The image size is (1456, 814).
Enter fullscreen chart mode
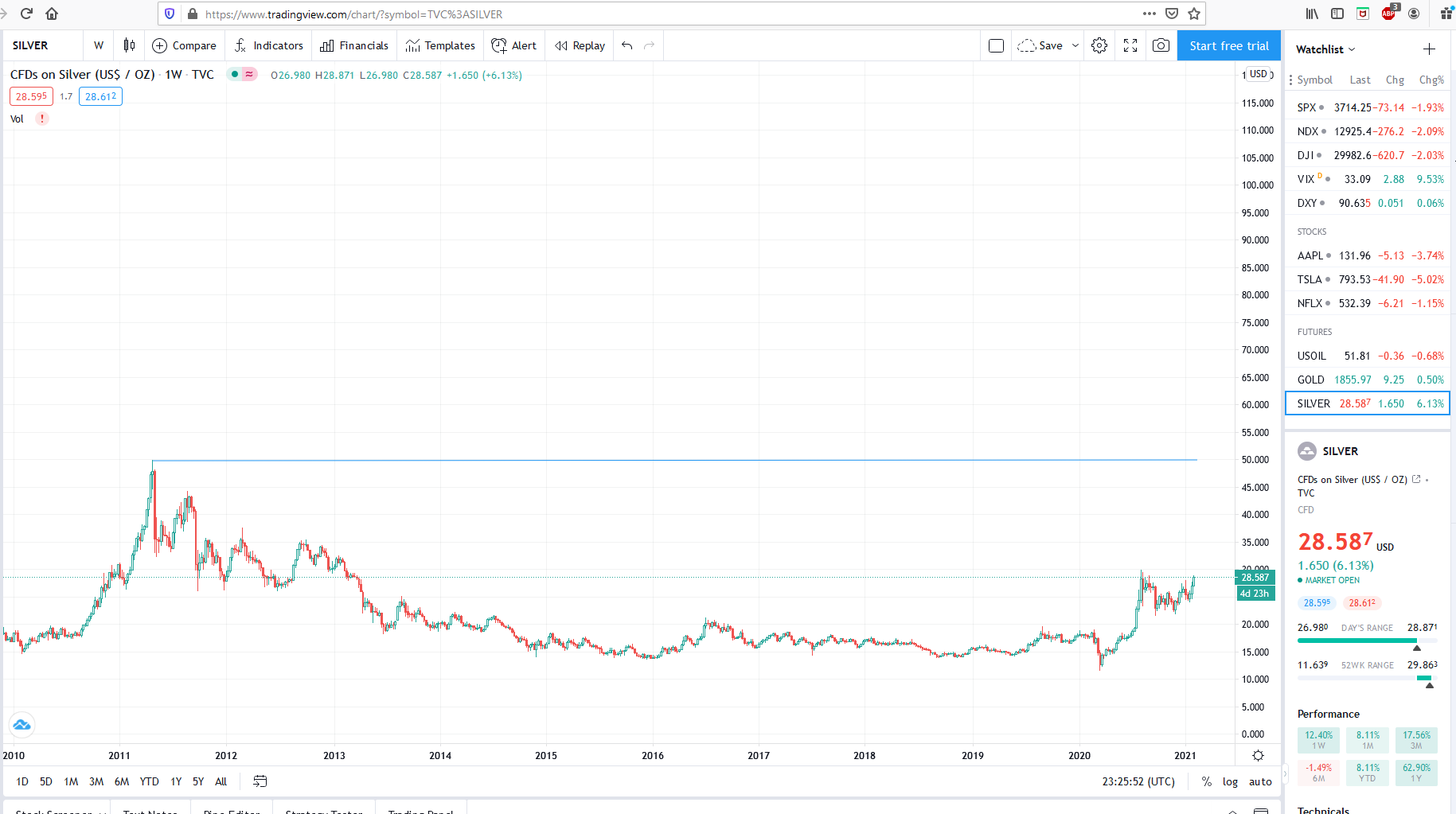1130,45
